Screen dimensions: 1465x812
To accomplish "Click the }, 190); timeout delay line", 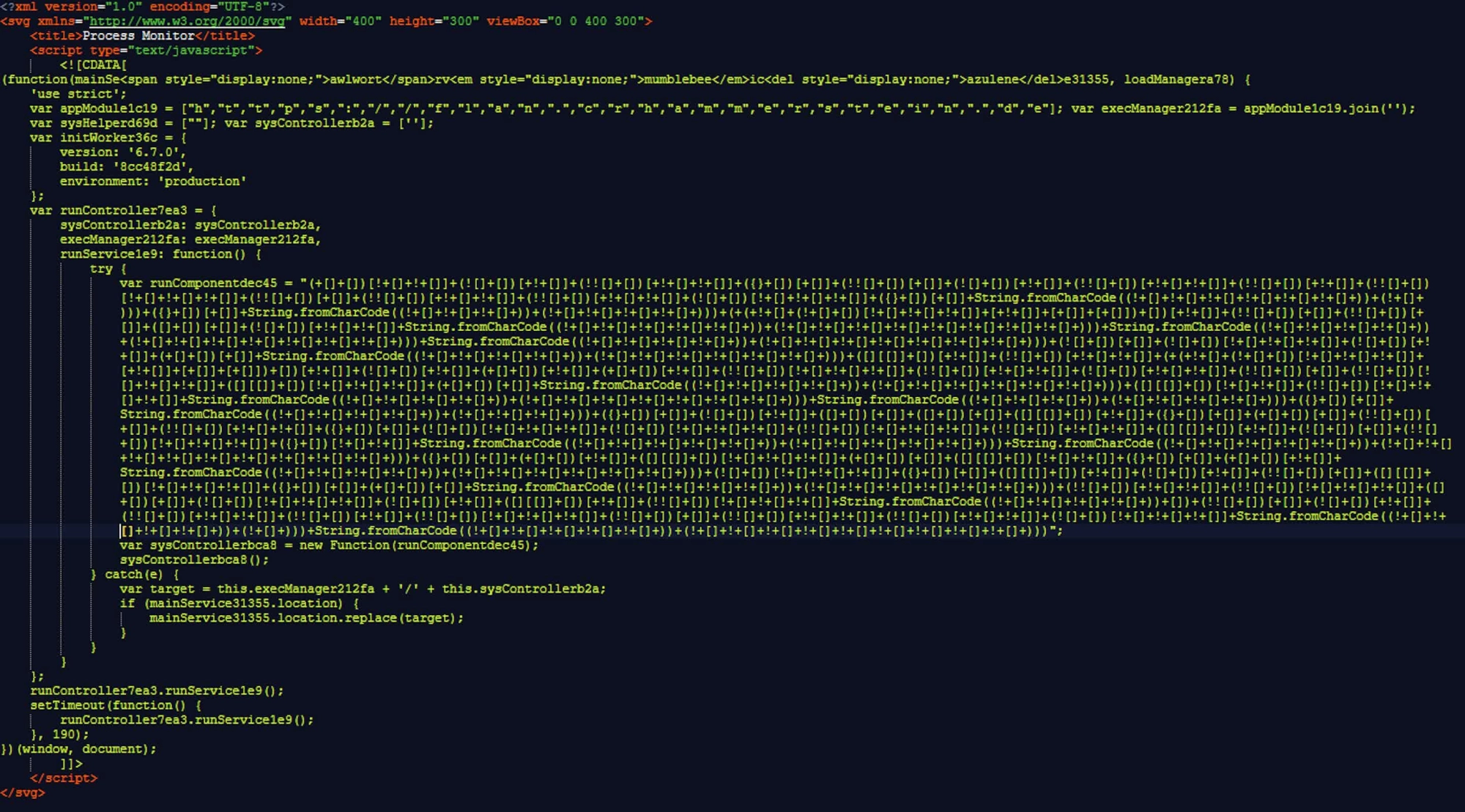I will tap(60, 734).
